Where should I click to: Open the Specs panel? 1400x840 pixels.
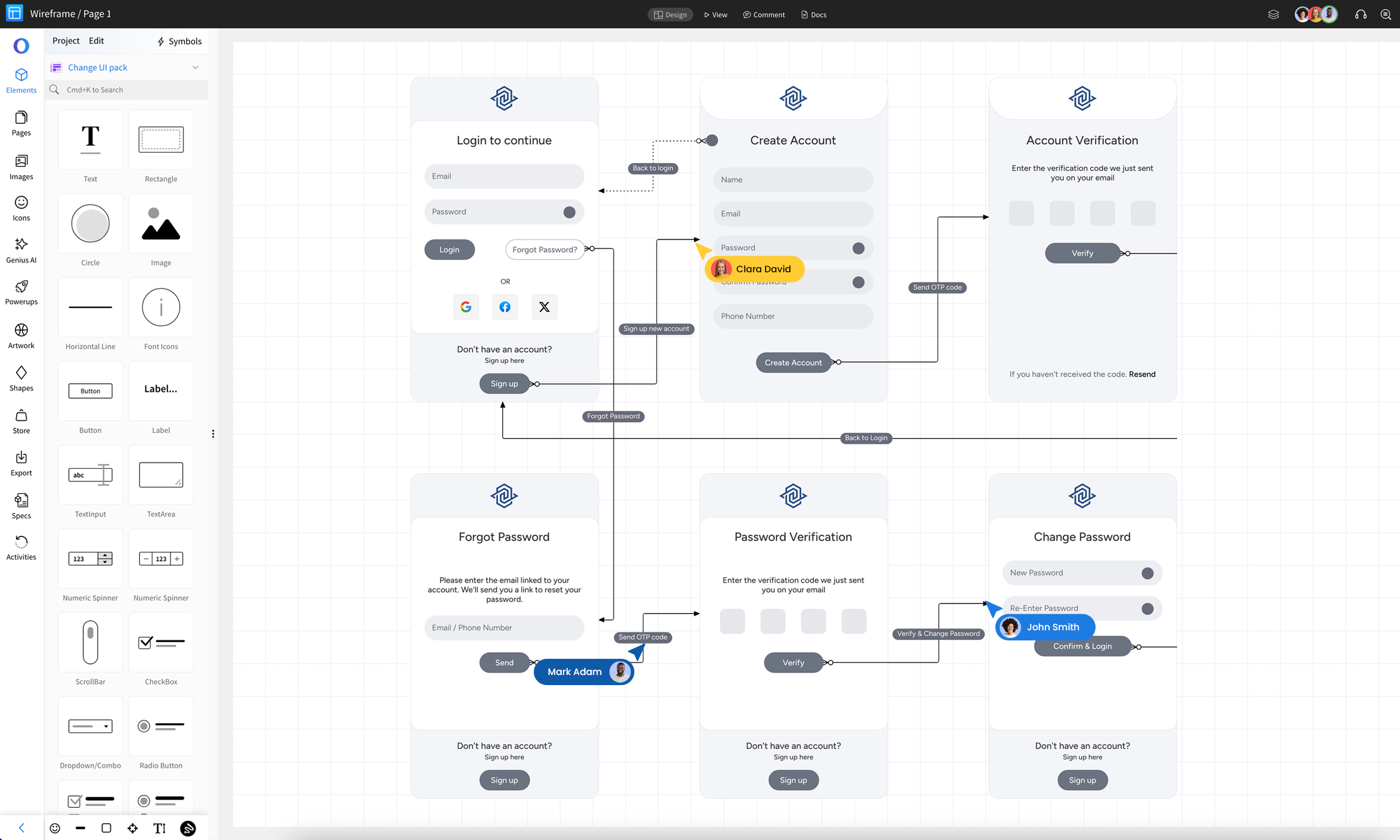(21, 506)
